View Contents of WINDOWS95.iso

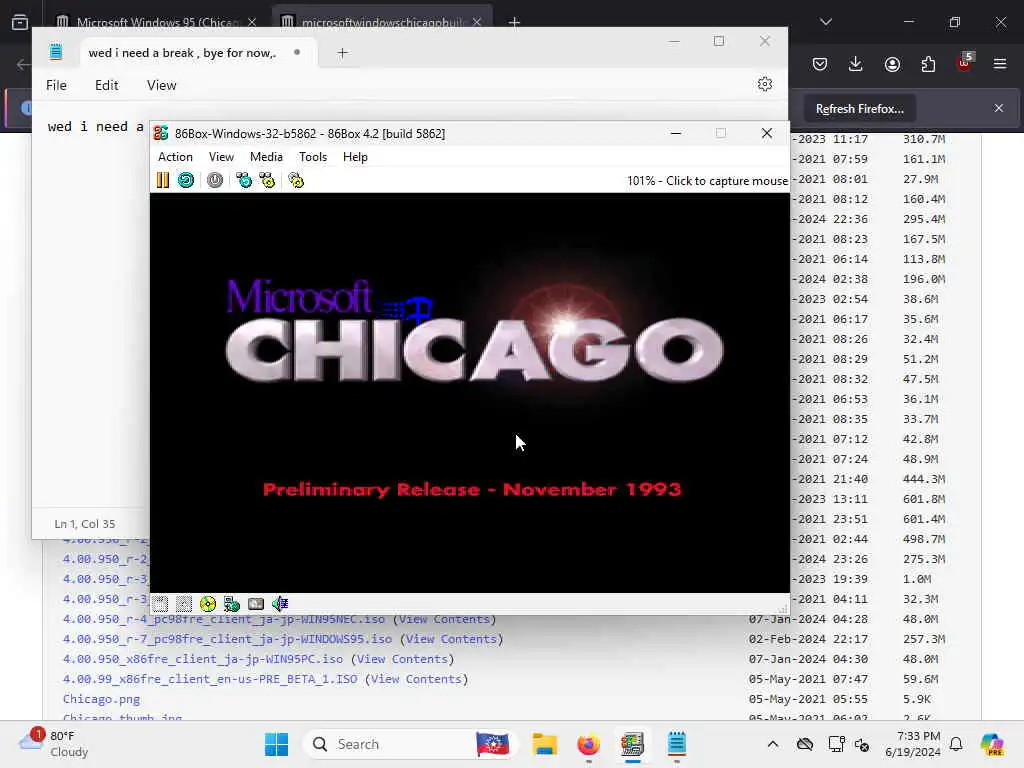(451, 639)
